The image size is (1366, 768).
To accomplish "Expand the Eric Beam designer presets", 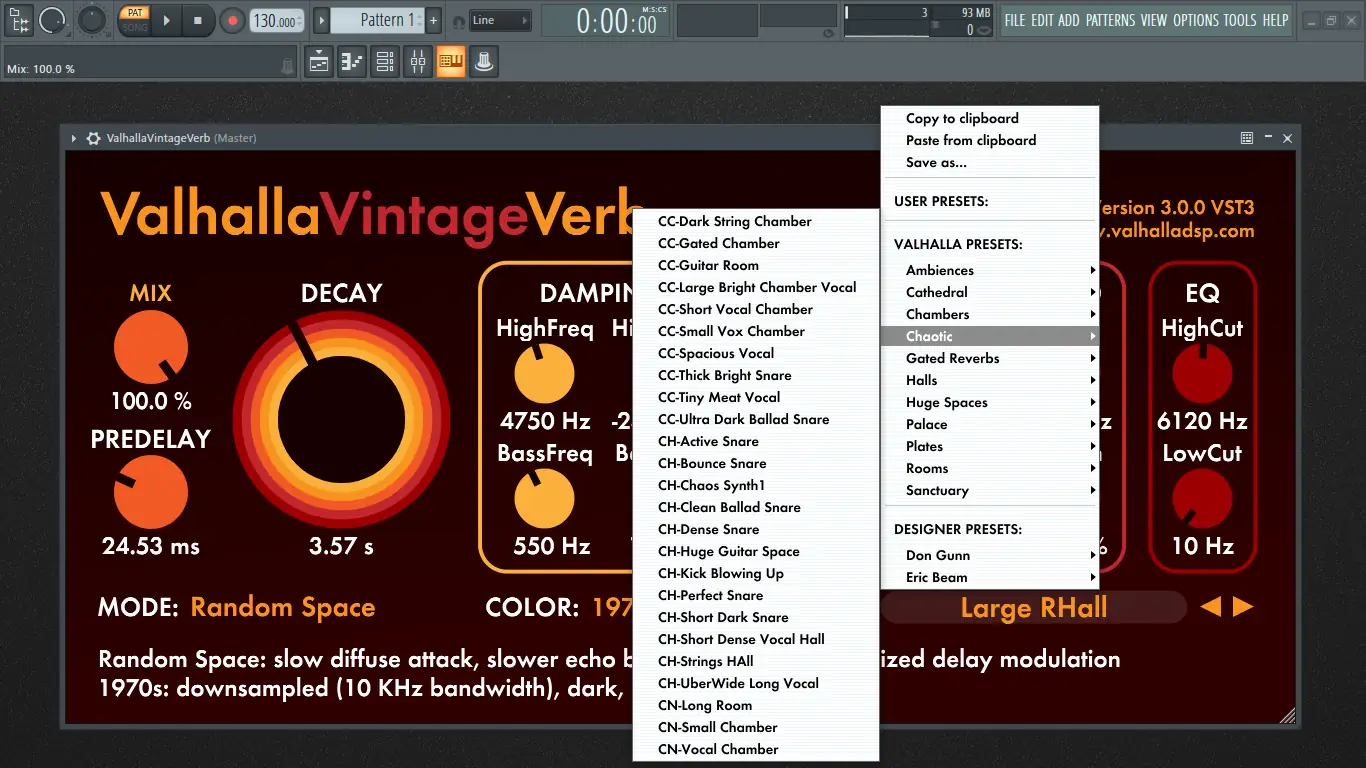I will pos(990,577).
